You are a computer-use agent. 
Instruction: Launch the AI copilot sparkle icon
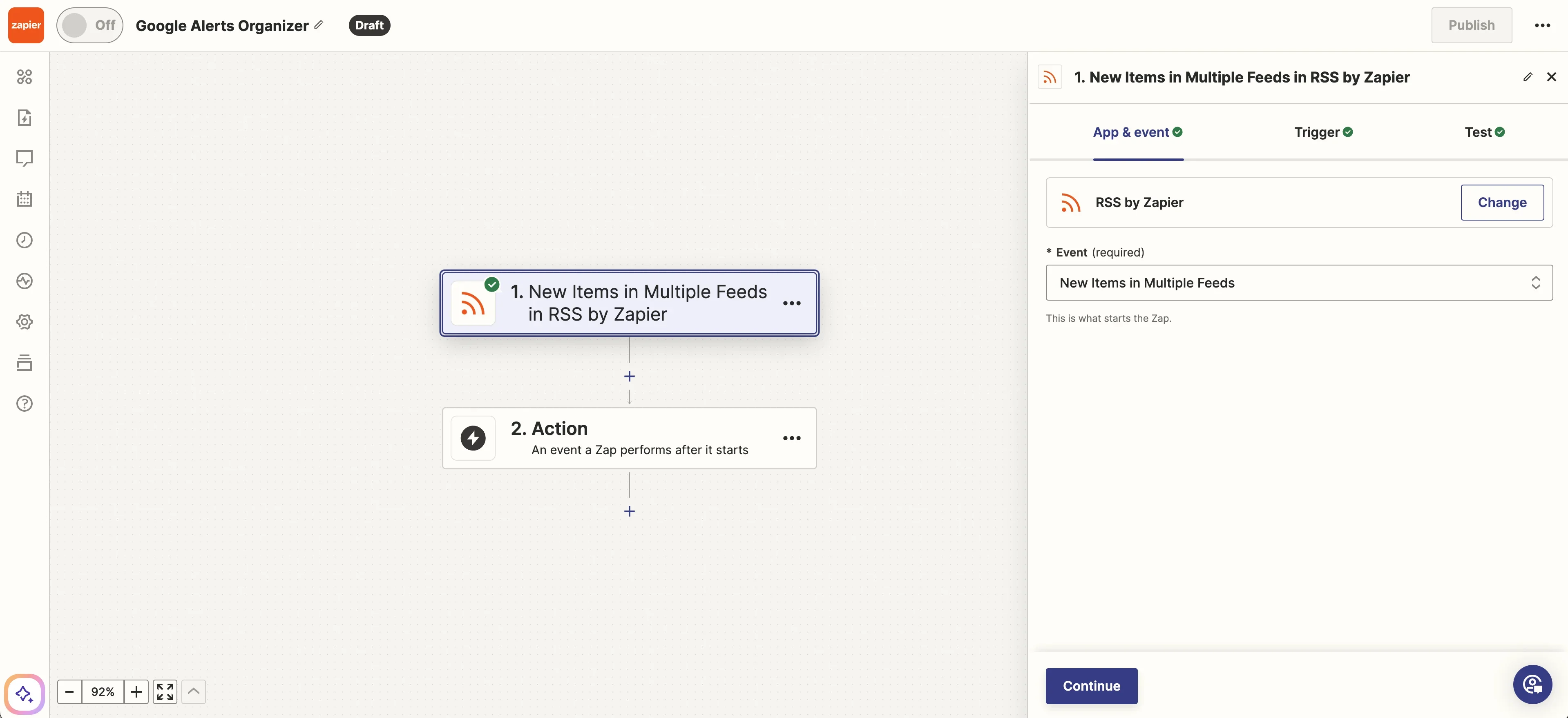[x=25, y=693]
